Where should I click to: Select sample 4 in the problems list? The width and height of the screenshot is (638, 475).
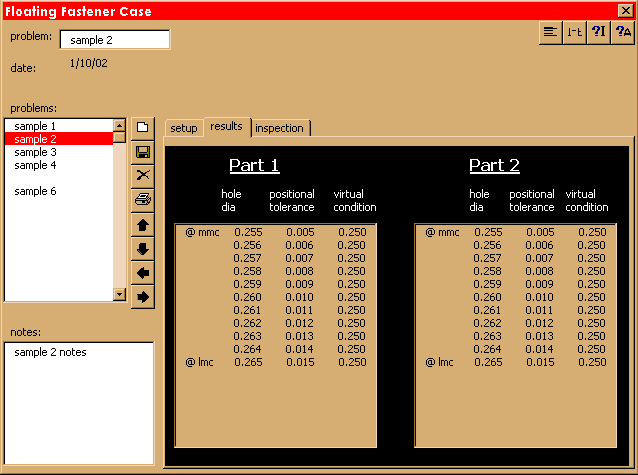tap(35, 165)
